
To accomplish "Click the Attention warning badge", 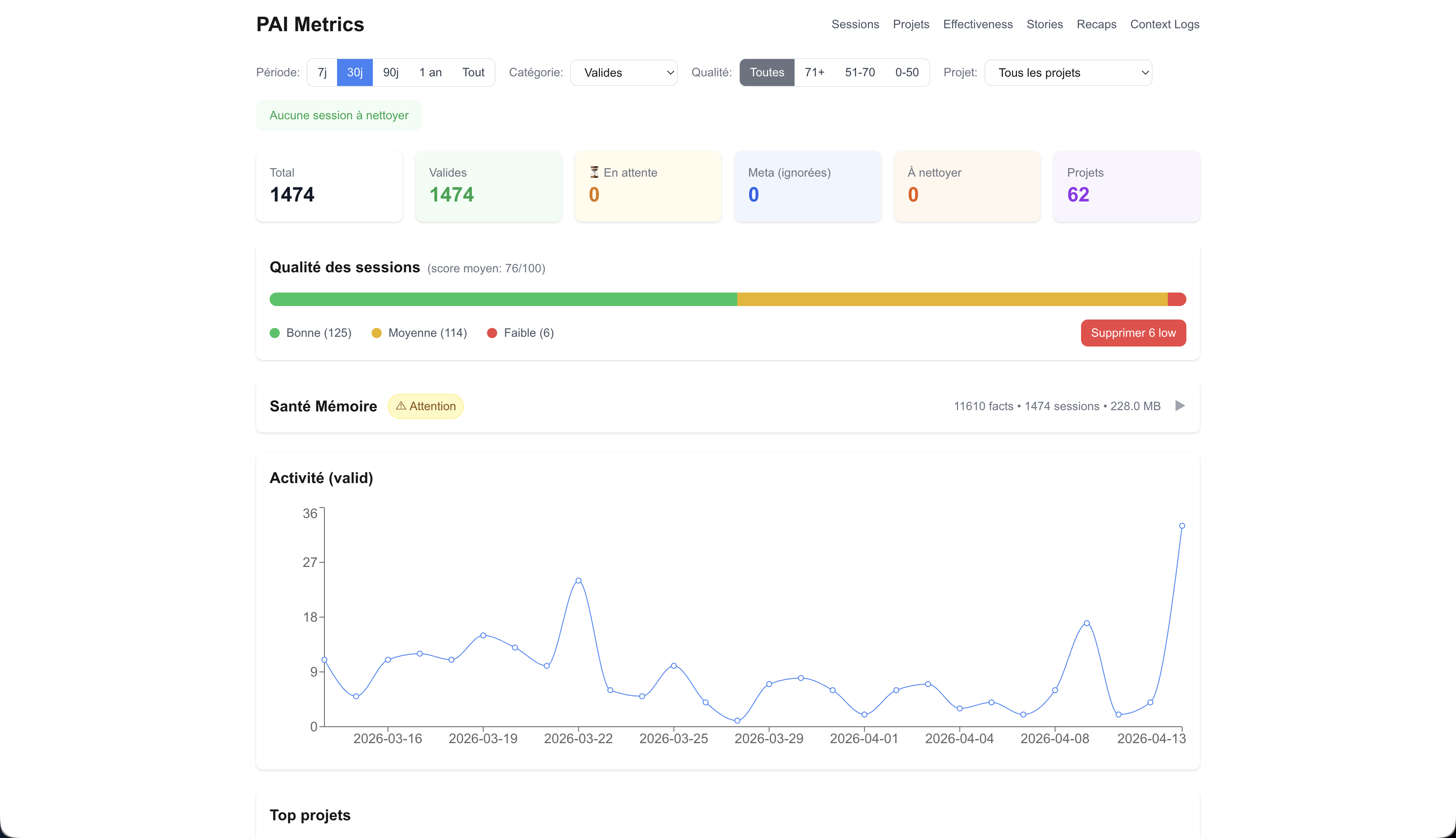I will [426, 406].
